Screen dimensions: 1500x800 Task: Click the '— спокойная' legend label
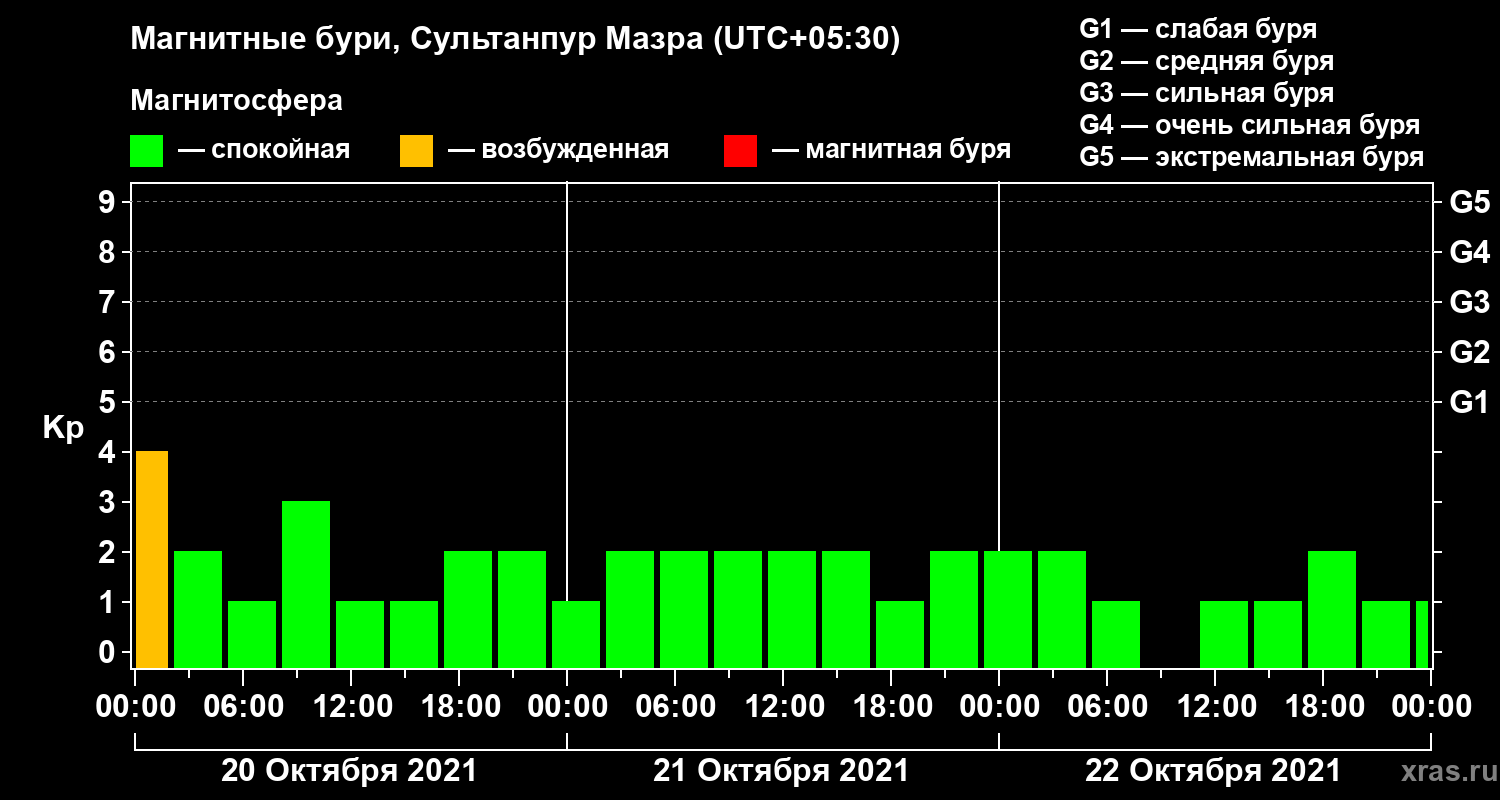pos(264,151)
